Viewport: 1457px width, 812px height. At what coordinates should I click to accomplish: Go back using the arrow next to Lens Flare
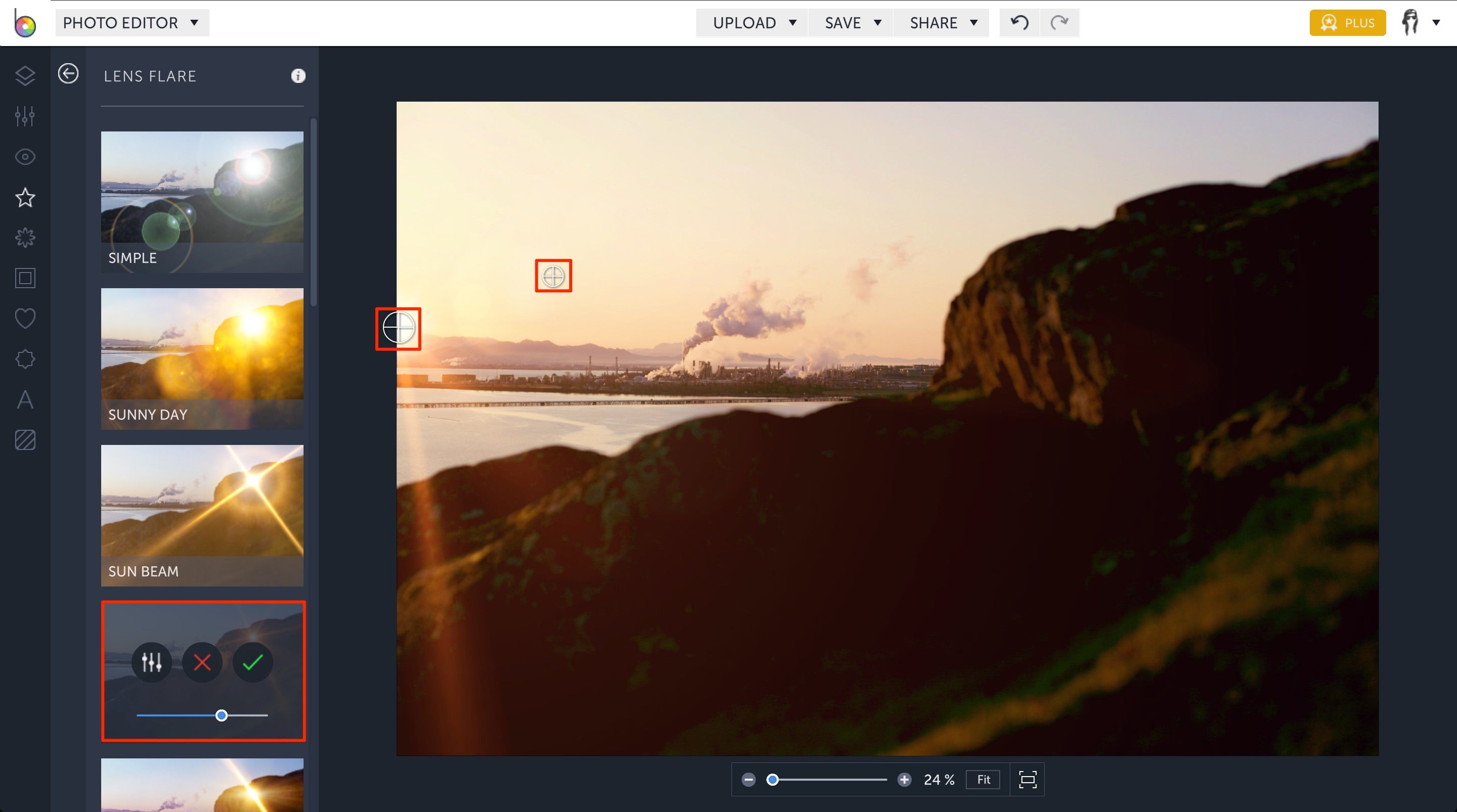point(68,73)
